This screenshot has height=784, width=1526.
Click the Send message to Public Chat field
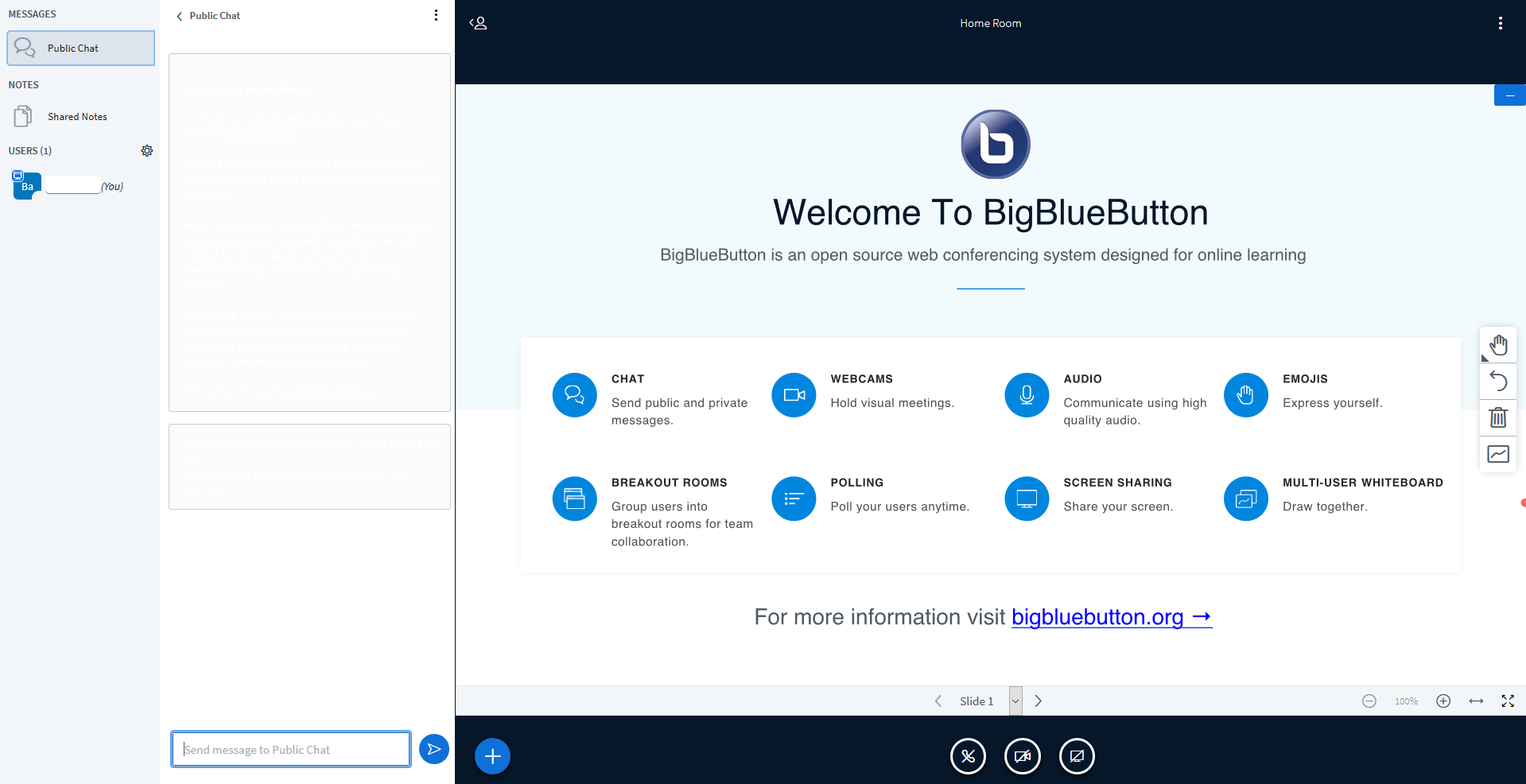click(x=290, y=748)
